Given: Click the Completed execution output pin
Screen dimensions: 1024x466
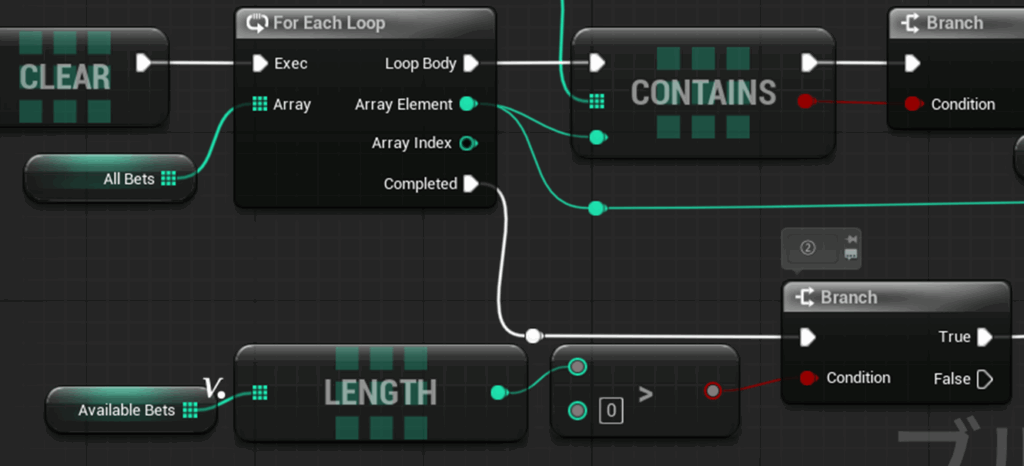Looking at the screenshot, I should 471,184.
